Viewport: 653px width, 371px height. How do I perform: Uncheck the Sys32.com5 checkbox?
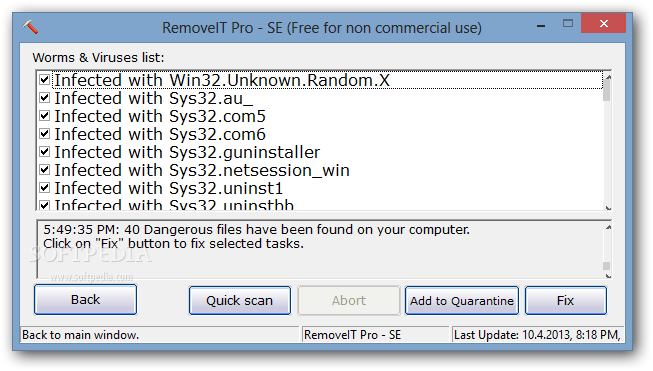(x=45, y=116)
